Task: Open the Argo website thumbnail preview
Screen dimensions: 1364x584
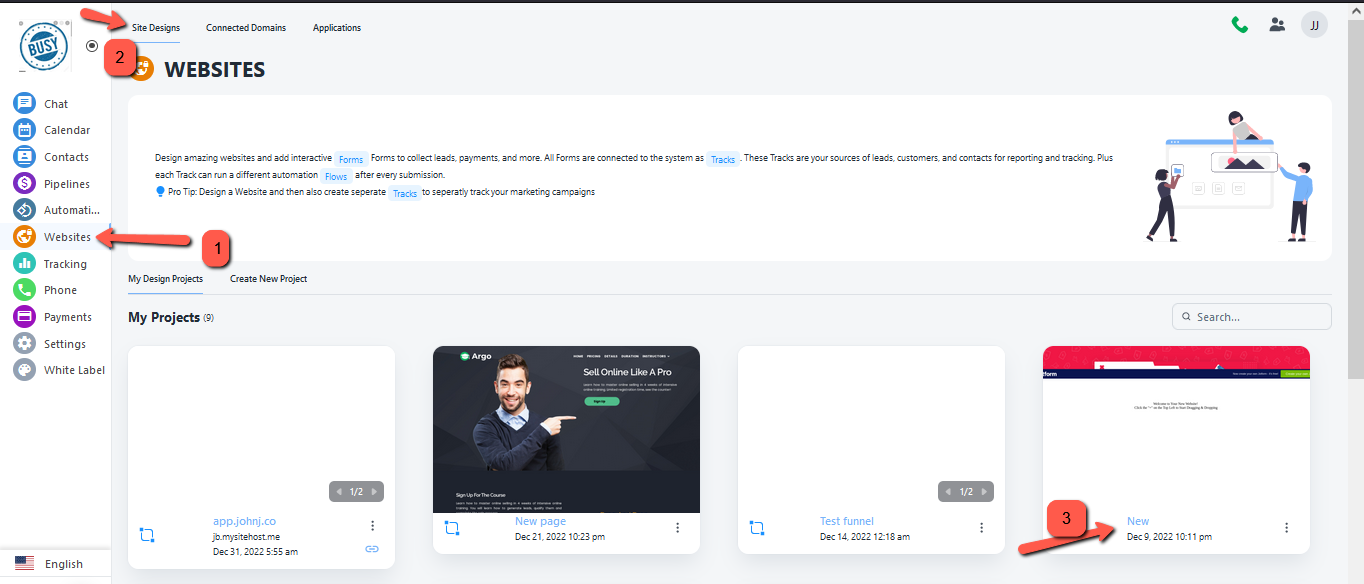Action: pos(566,428)
